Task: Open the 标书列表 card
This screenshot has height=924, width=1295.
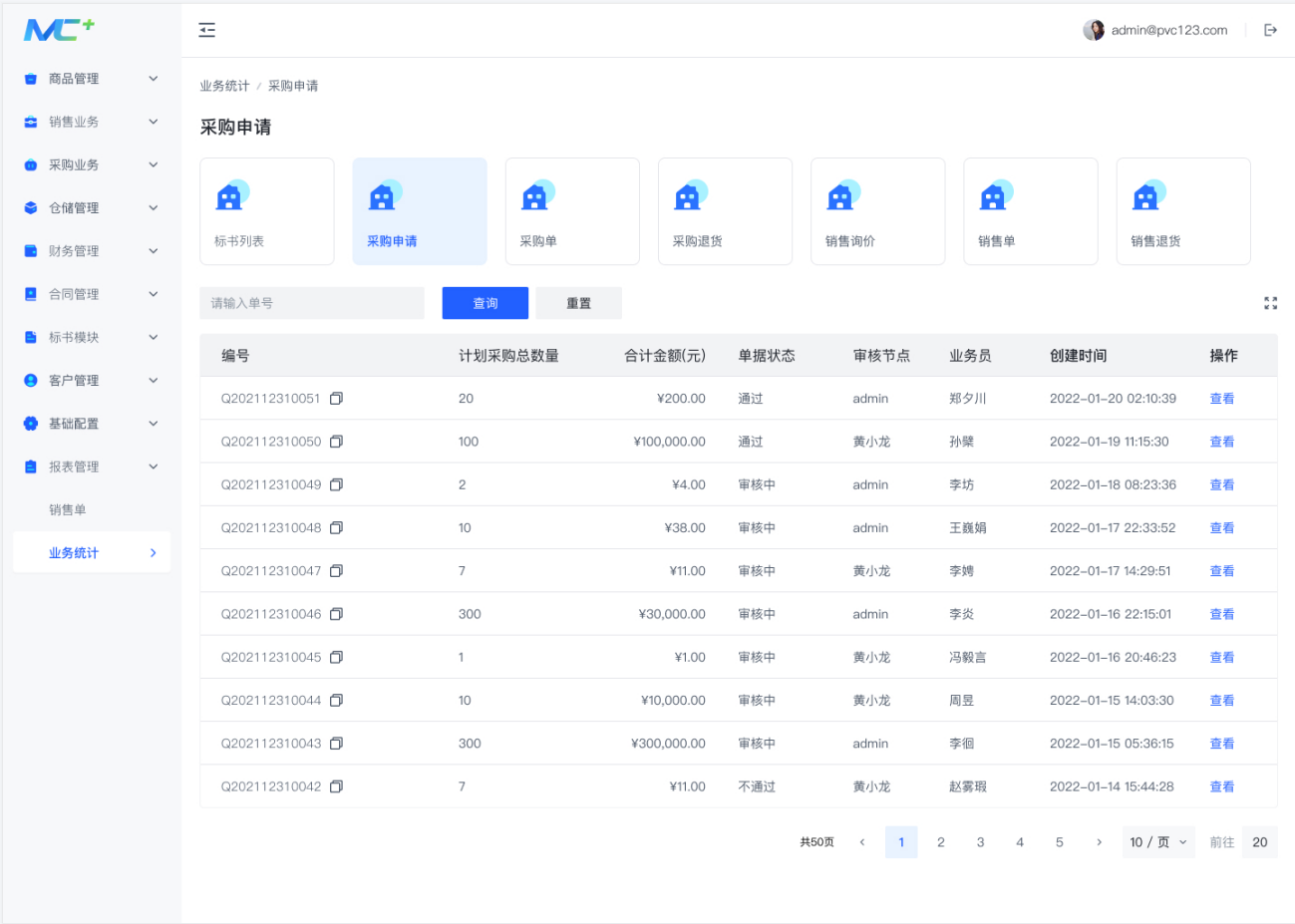Action: coord(267,211)
